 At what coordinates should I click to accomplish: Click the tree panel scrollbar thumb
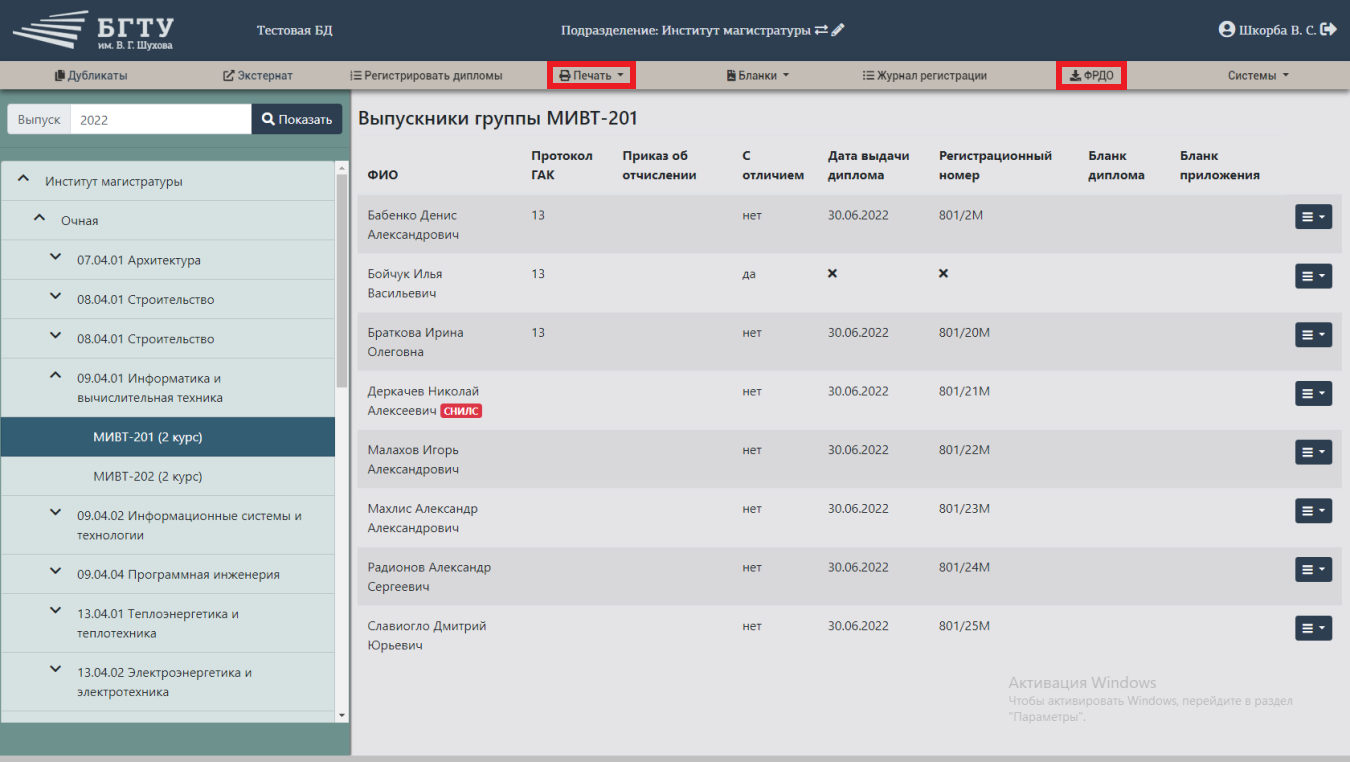click(x=342, y=280)
